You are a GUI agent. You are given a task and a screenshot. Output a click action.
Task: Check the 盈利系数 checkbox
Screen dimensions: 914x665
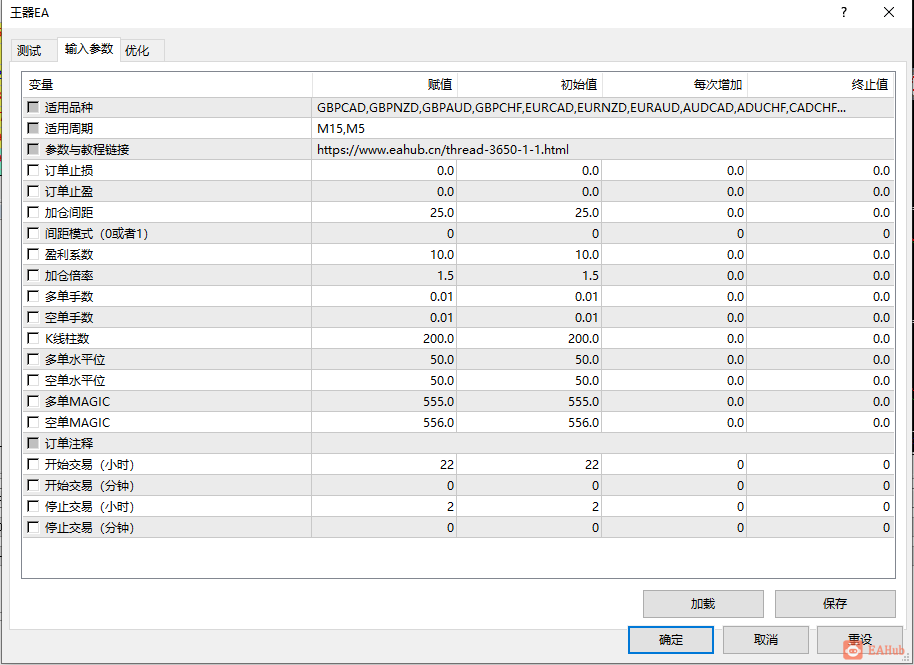33,254
